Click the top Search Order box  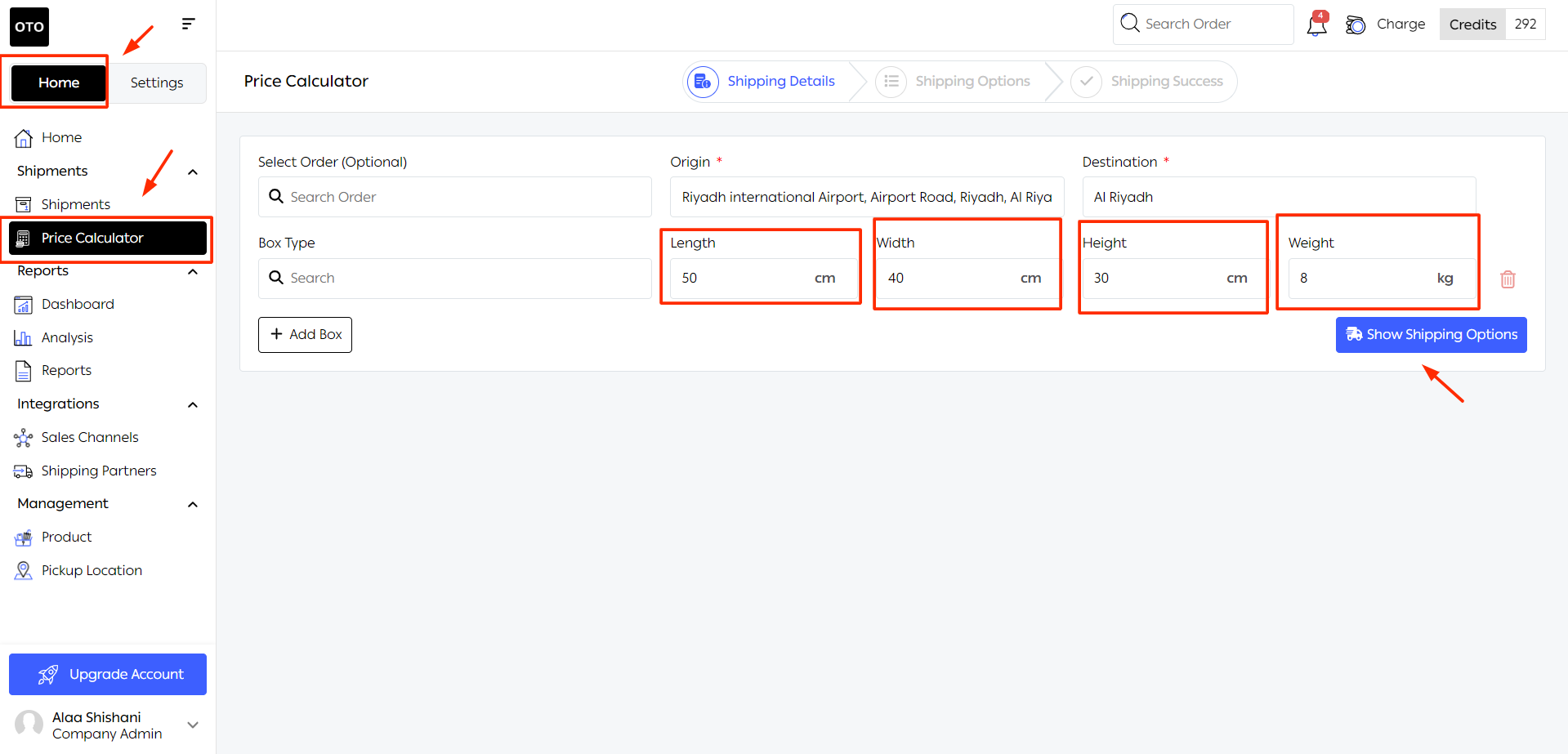[1203, 25]
